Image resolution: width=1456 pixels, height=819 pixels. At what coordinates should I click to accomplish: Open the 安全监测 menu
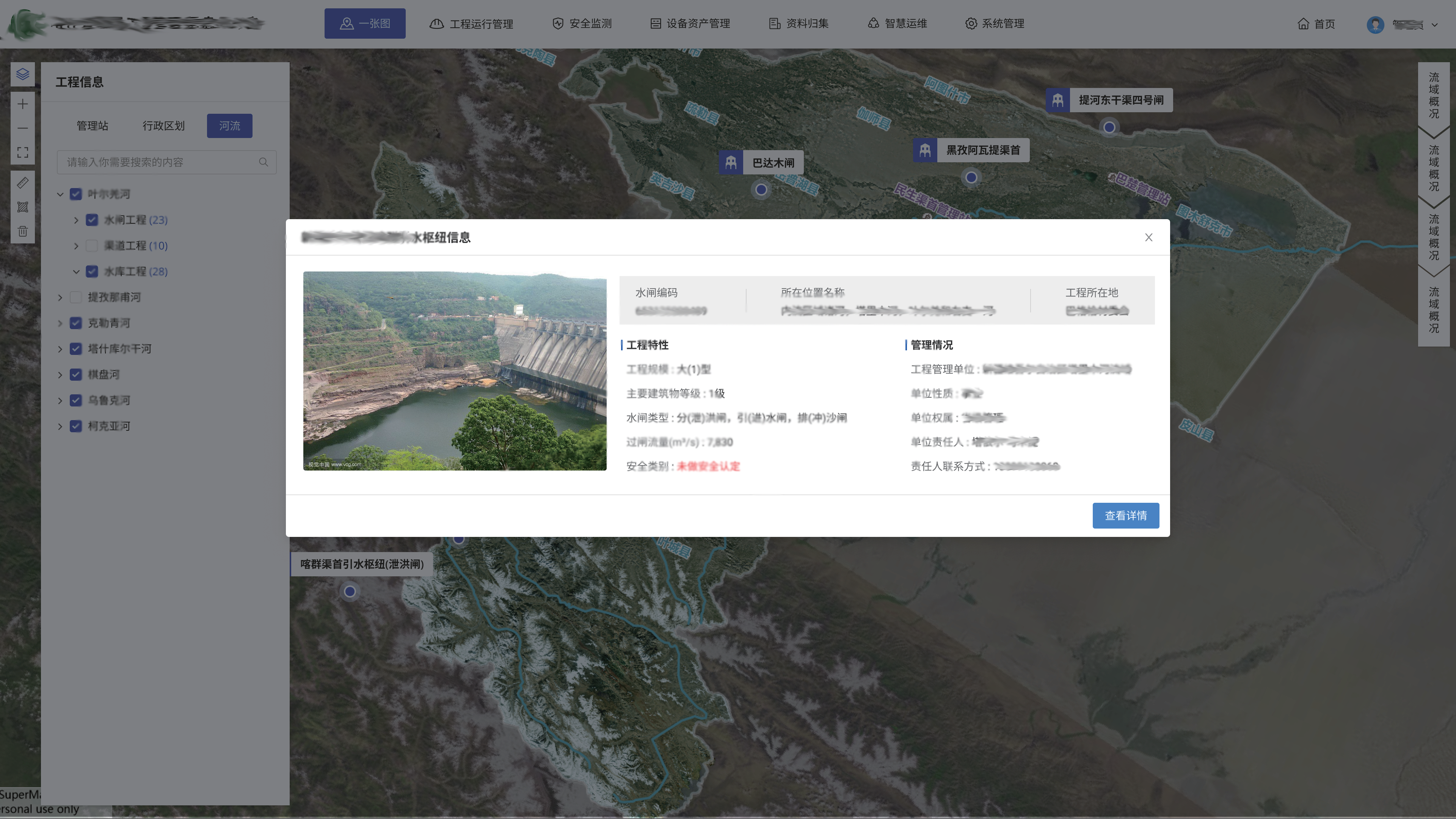point(582,24)
